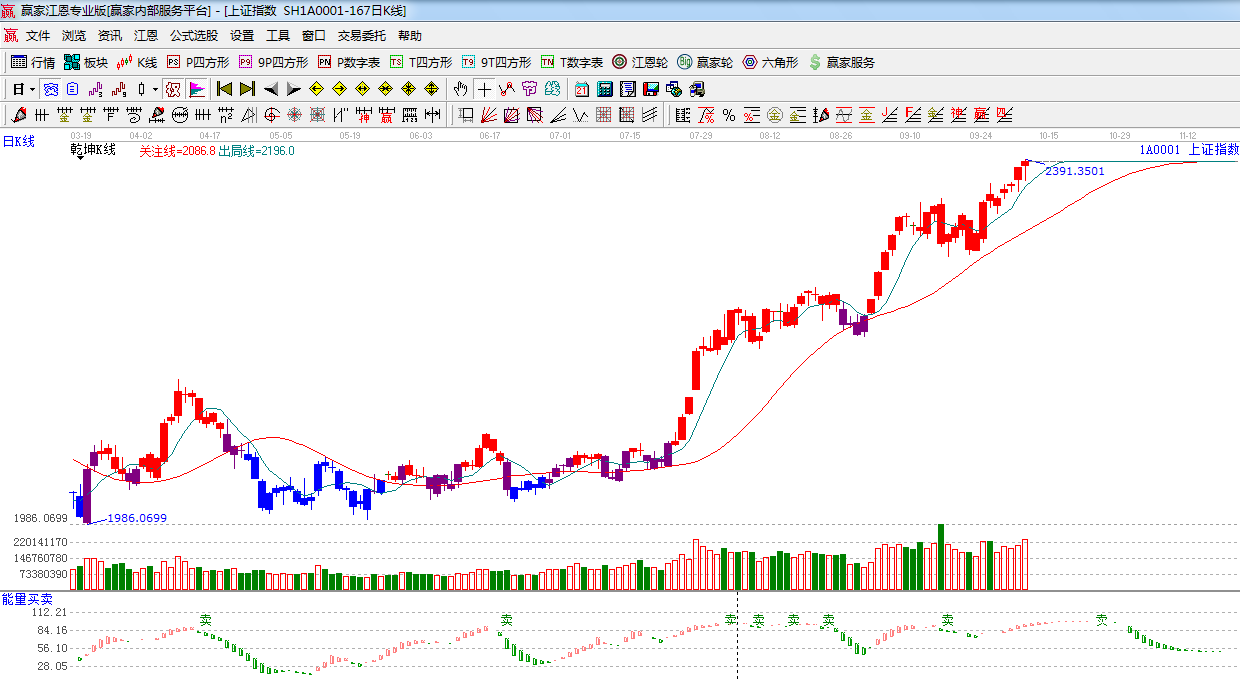The width and height of the screenshot is (1240, 682).
Task: Open the 行情 market quotes view
Action: click(x=33, y=62)
